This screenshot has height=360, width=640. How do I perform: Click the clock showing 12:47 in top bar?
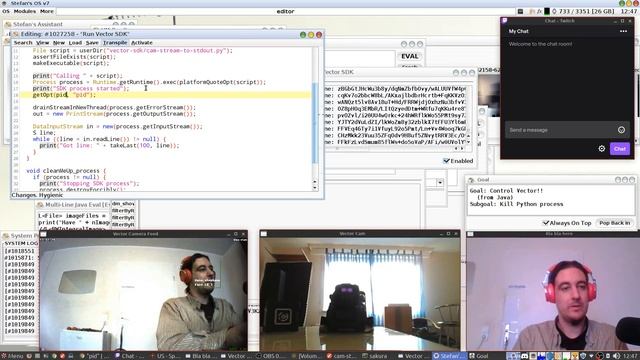629,11
